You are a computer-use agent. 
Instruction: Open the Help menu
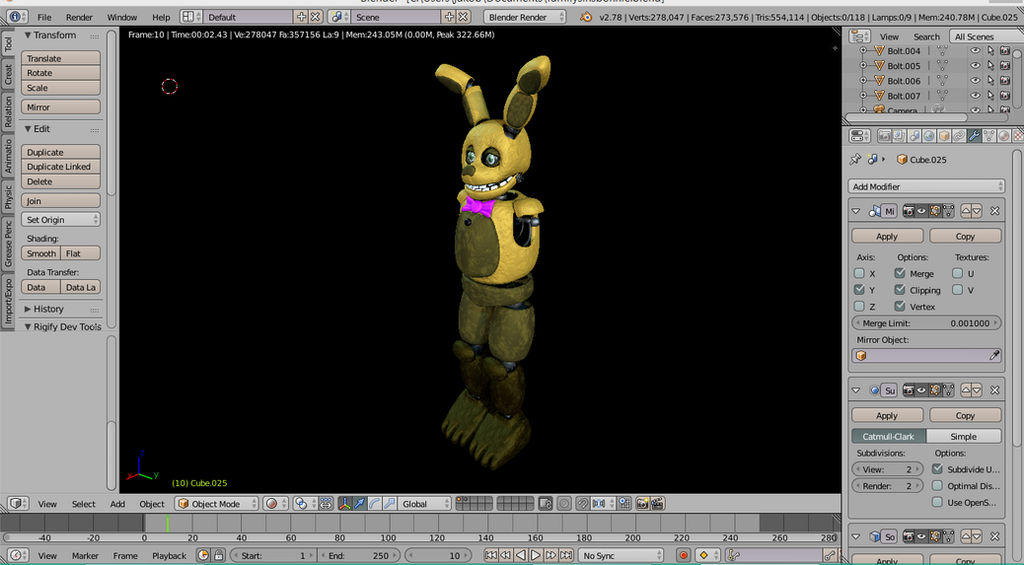point(161,17)
